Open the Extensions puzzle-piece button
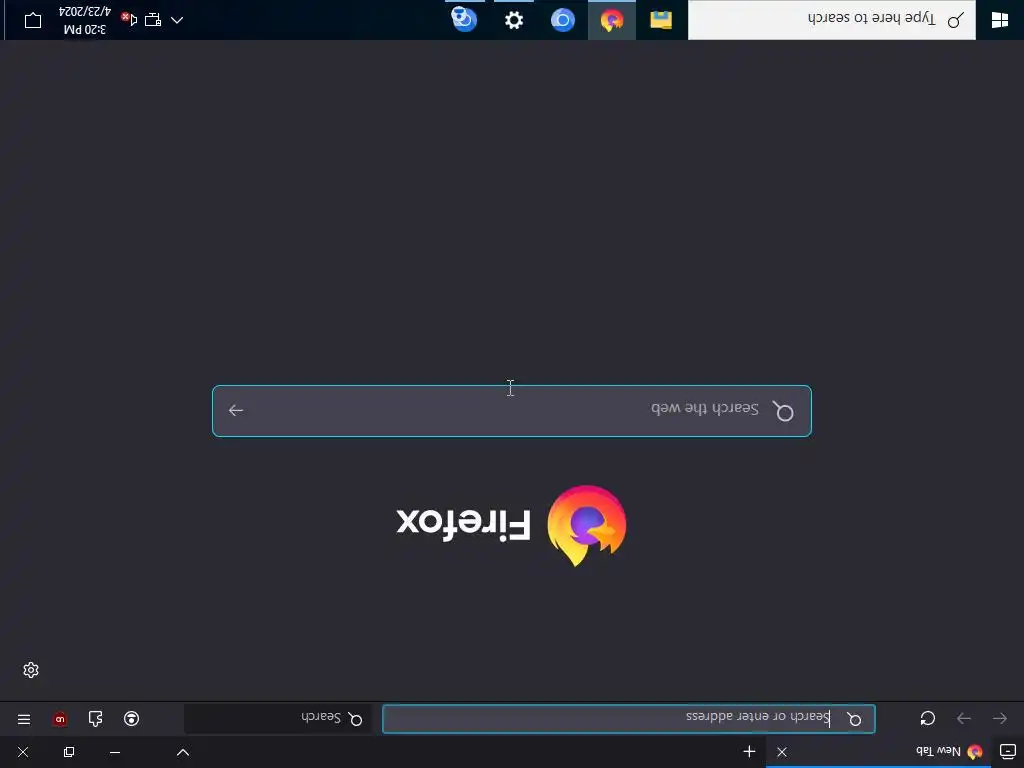 pos(95,719)
